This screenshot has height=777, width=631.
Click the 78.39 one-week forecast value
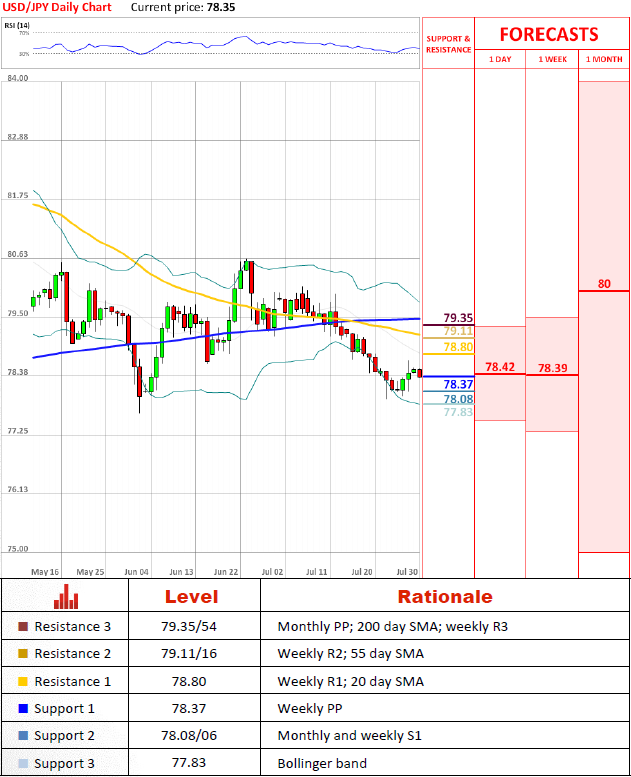click(x=553, y=368)
